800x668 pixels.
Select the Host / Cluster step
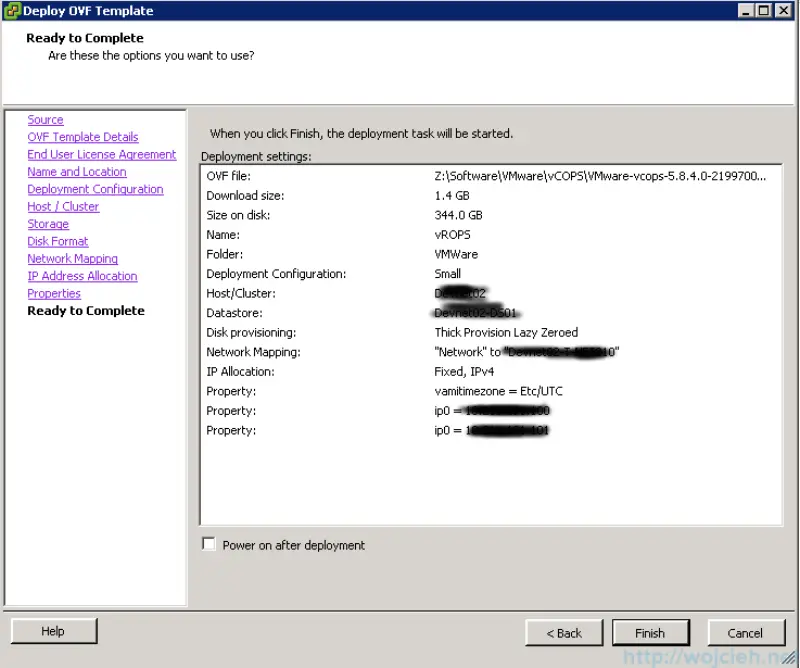click(62, 206)
